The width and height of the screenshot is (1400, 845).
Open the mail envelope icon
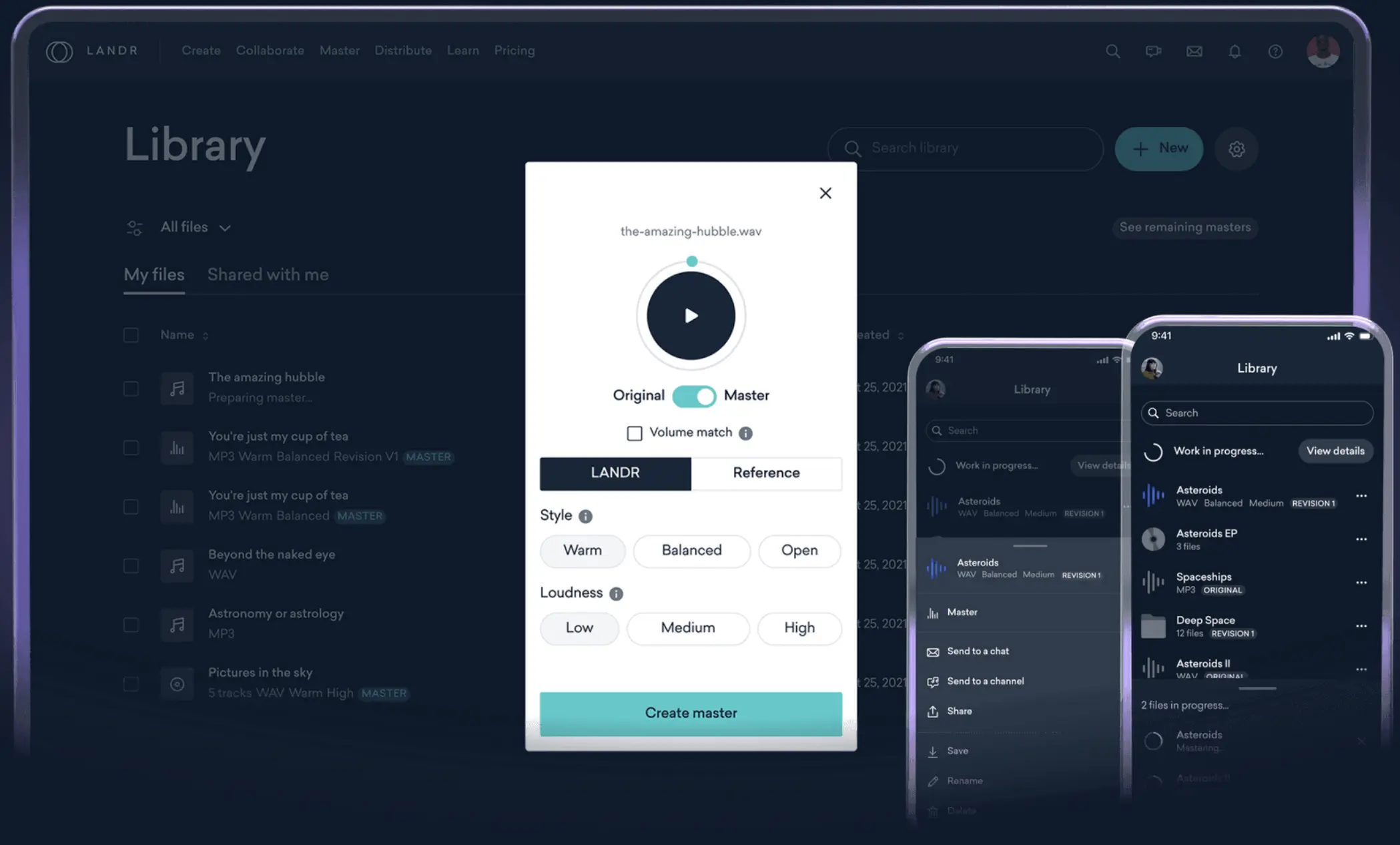click(x=1194, y=51)
